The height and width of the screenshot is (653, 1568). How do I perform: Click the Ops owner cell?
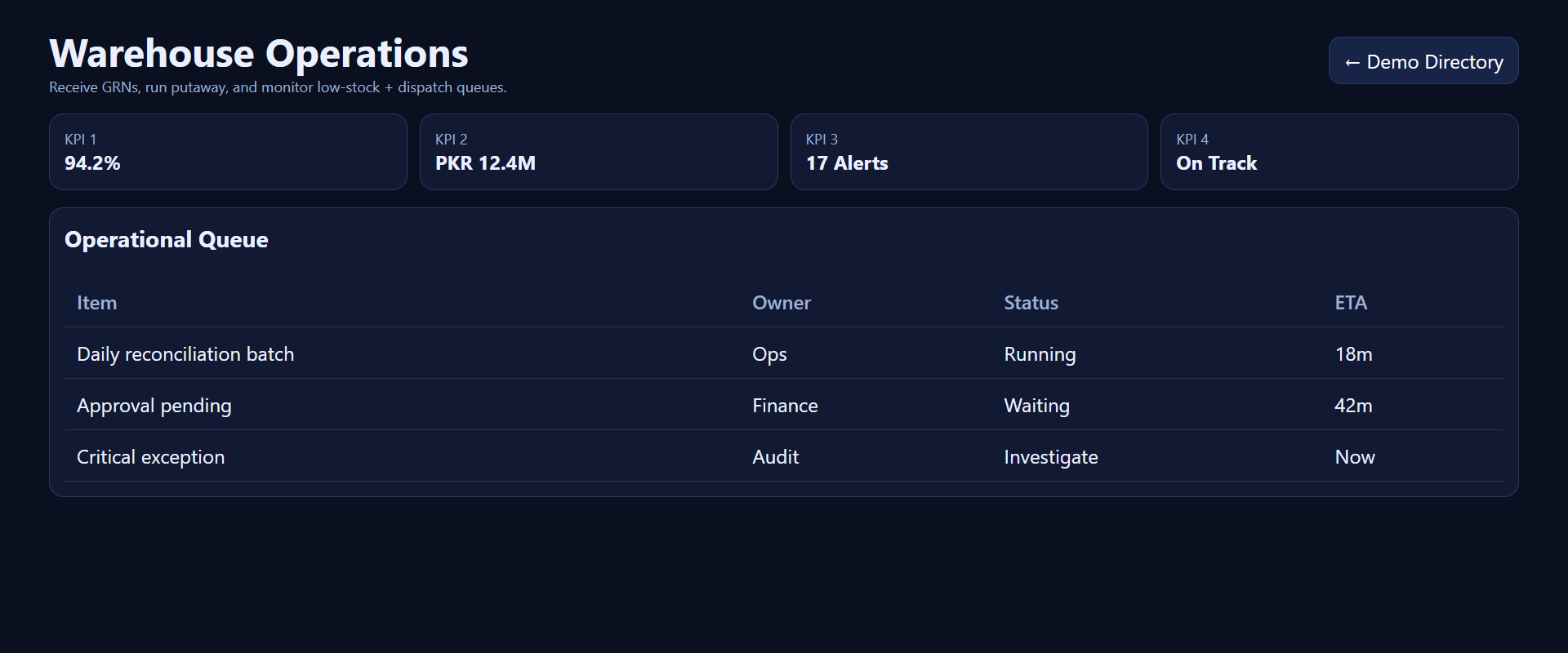point(769,354)
